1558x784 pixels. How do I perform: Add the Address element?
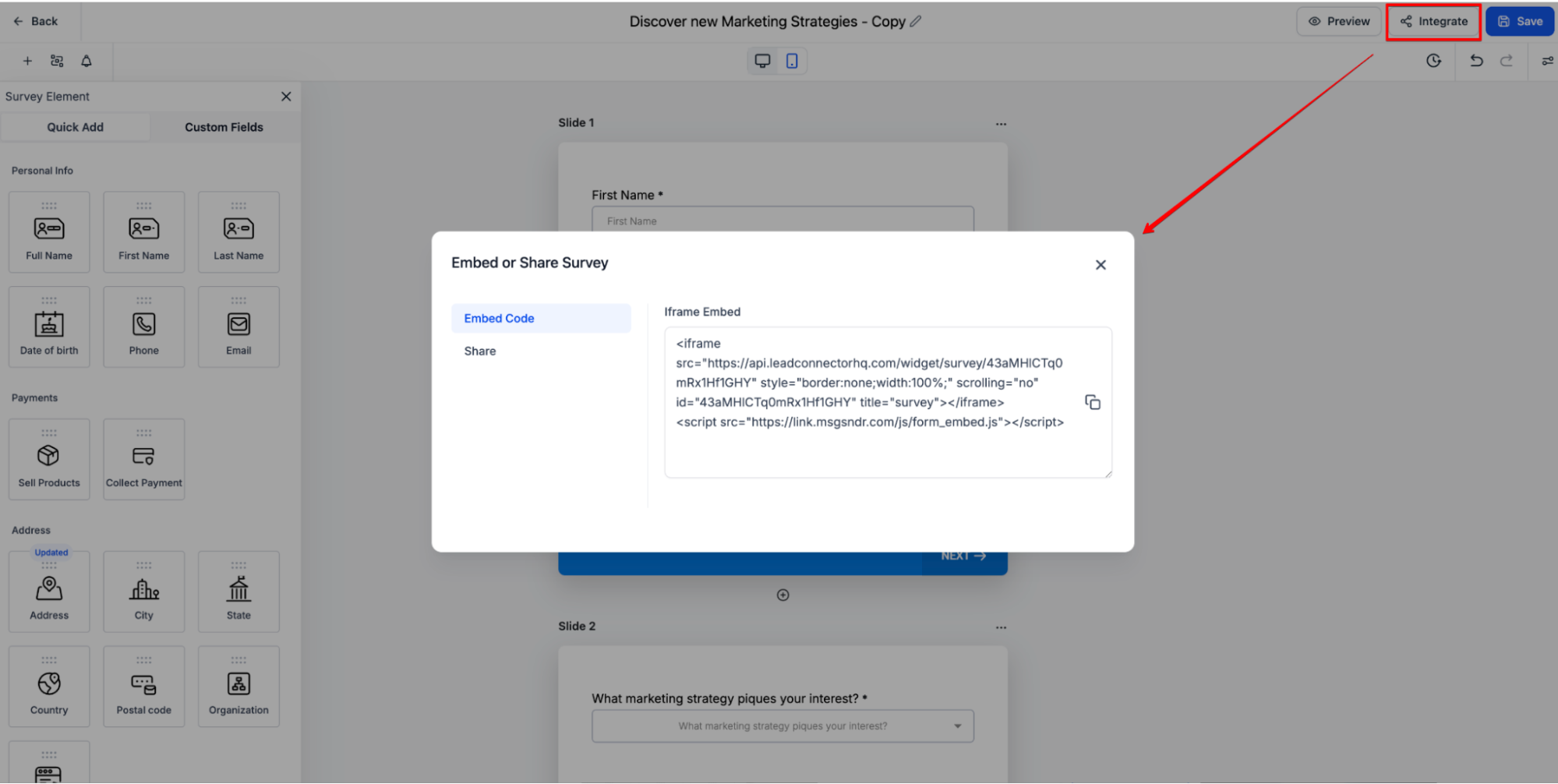(49, 592)
